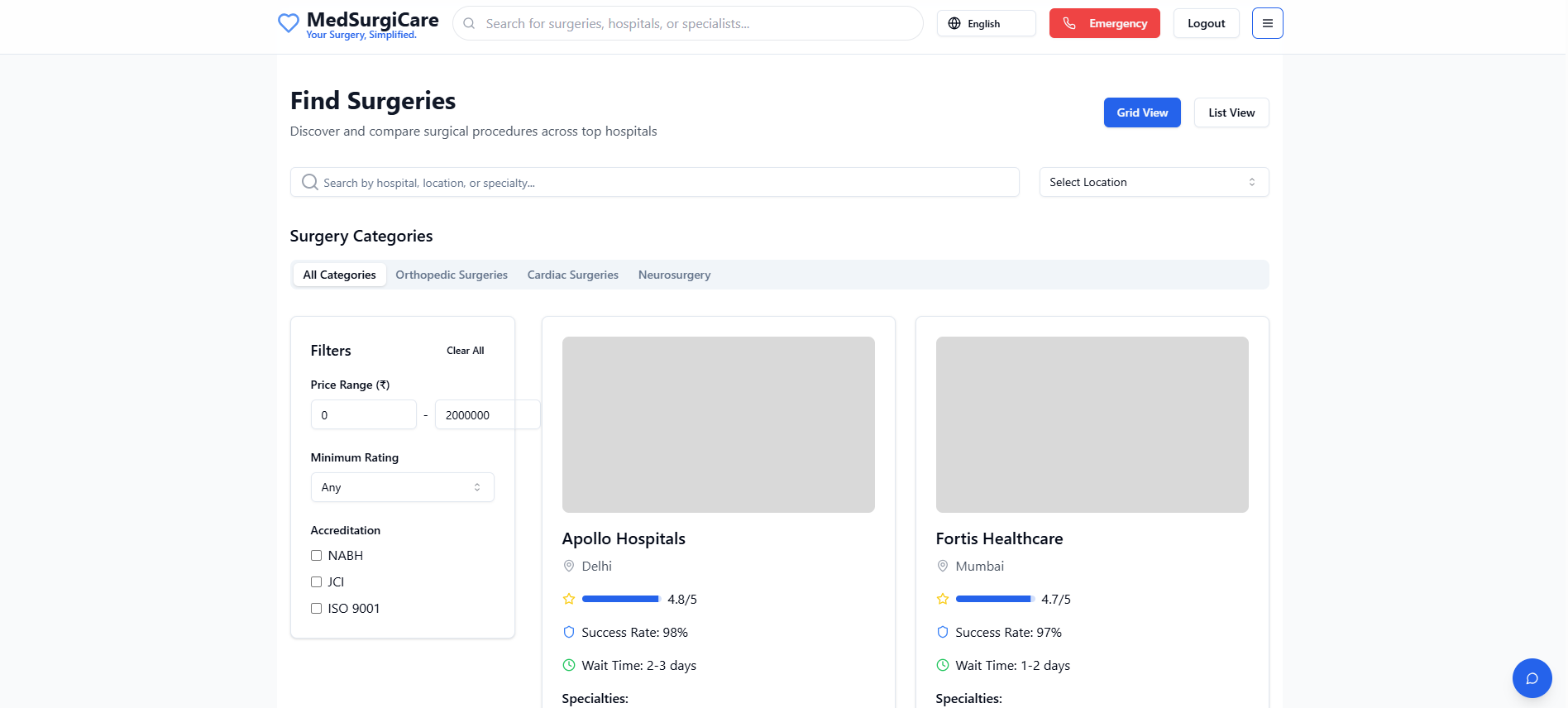This screenshot has width=1568, height=708.
Task: Click the phone icon on Emergency button
Action: pyautogui.click(x=1069, y=23)
